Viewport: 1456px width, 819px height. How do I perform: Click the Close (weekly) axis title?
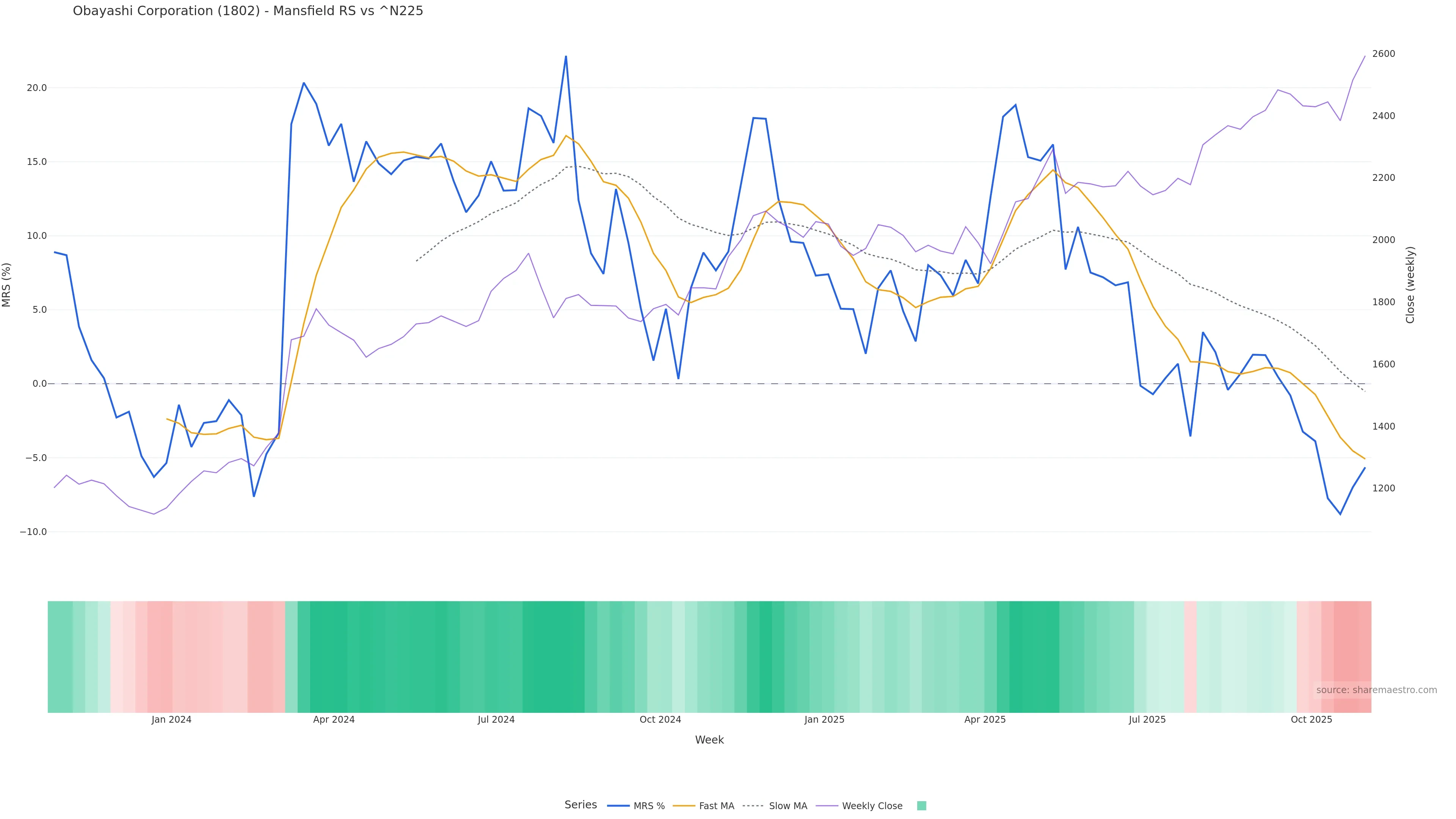point(1410,285)
